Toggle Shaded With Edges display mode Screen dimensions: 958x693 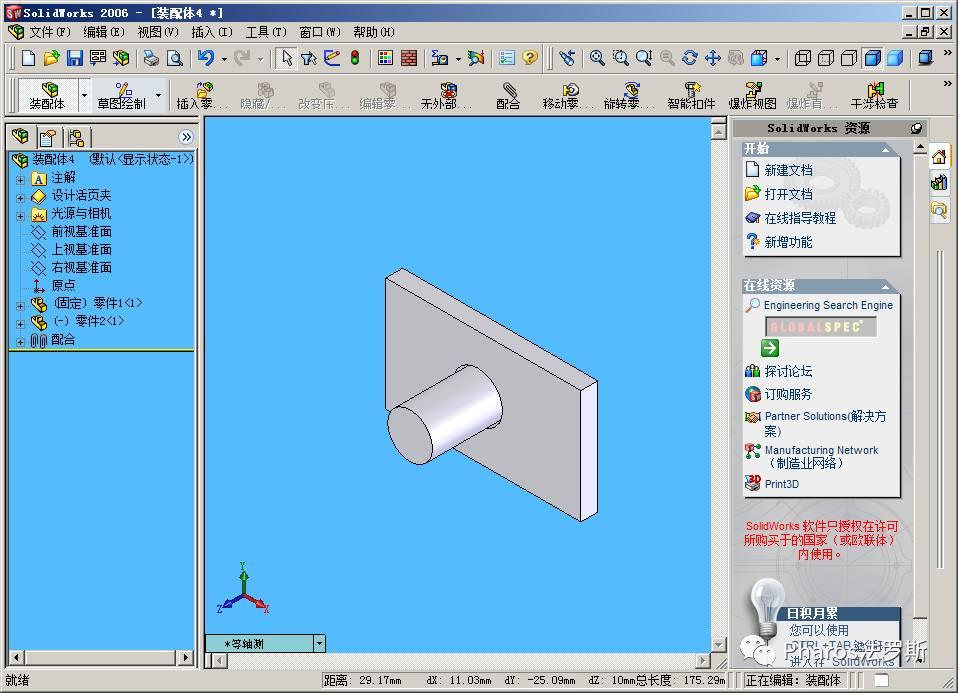(872, 58)
